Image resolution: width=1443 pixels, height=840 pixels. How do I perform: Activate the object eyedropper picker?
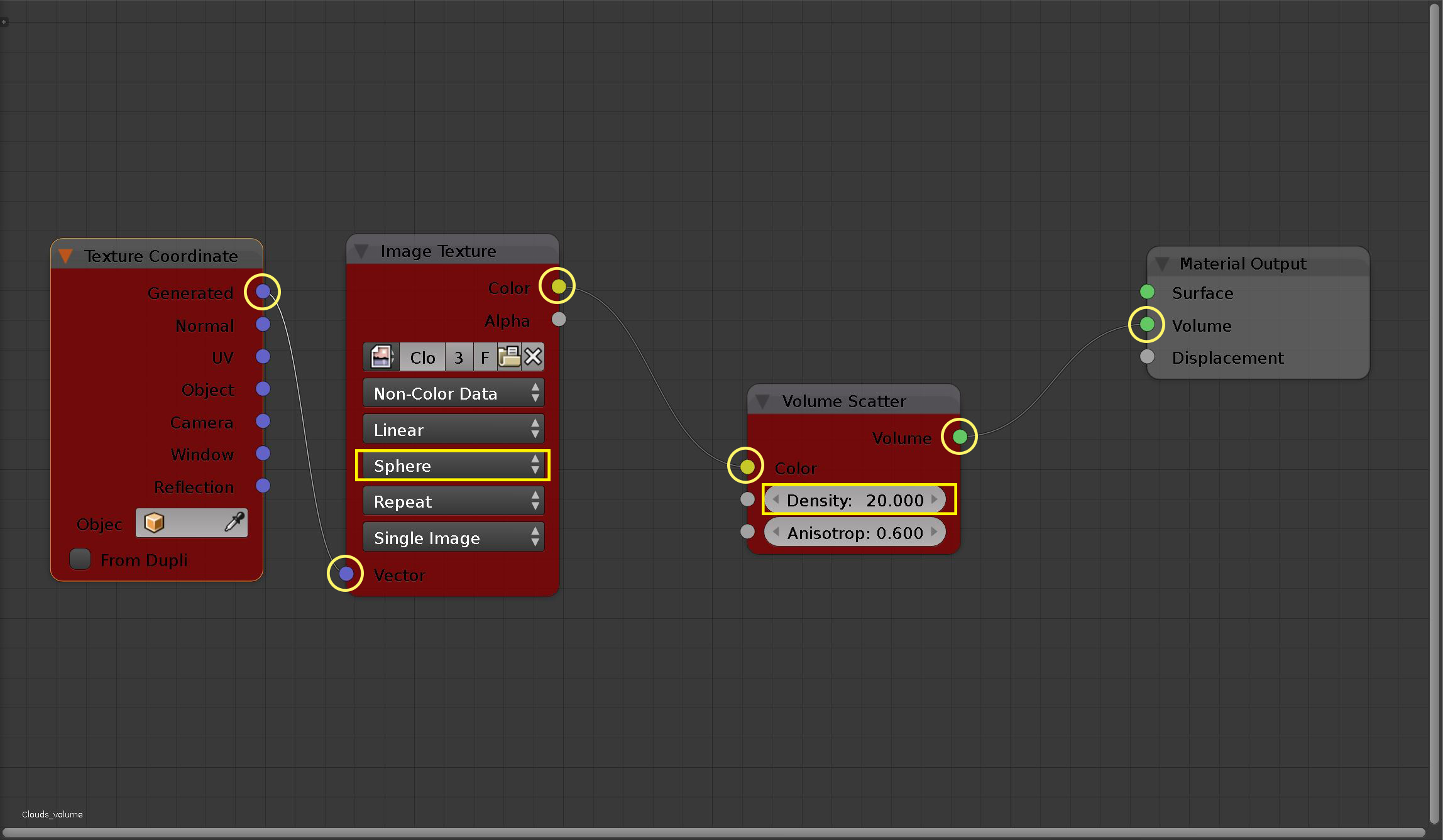coord(234,523)
